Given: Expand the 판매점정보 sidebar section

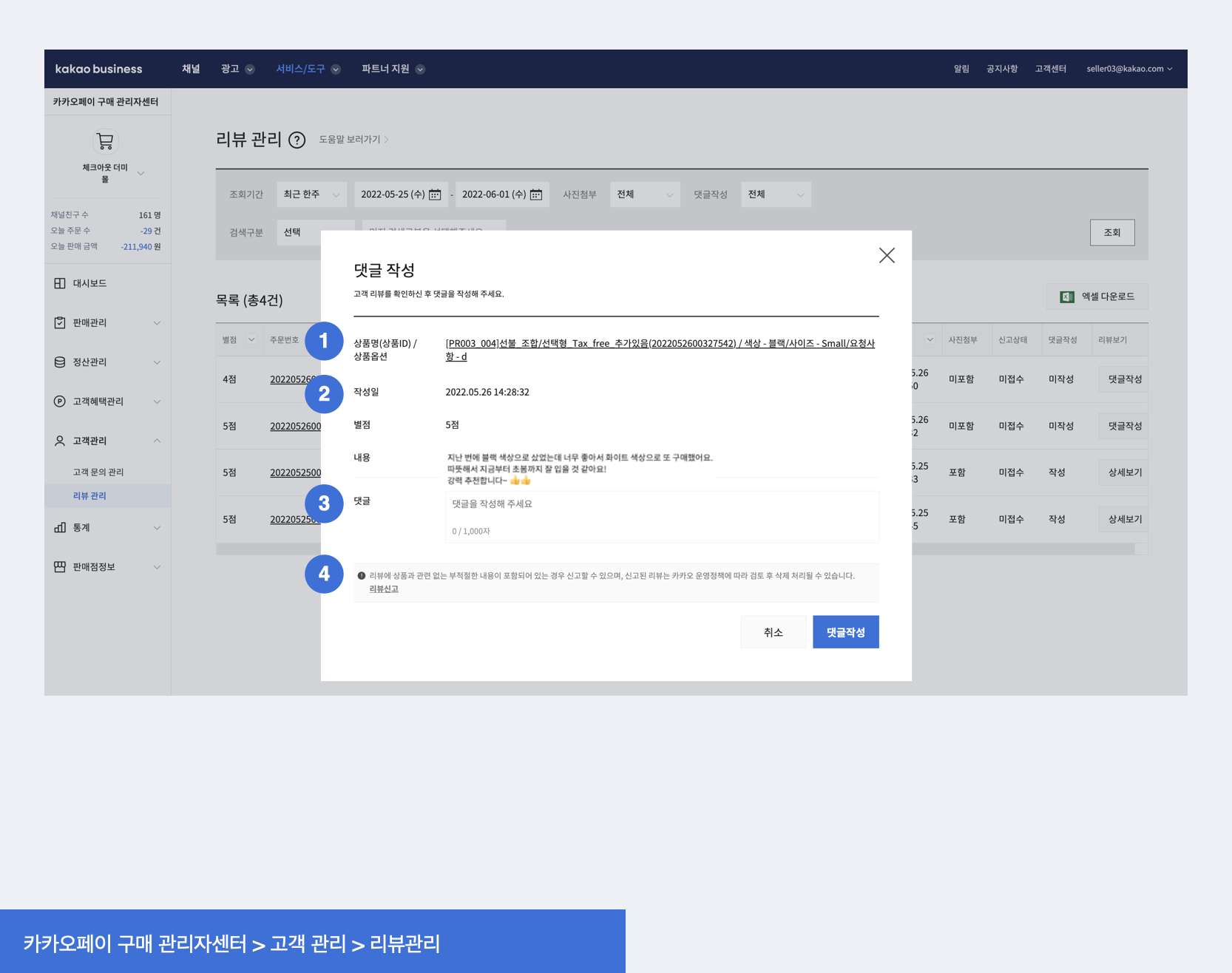Looking at the screenshot, I should pyautogui.click(x=157, y=567).
